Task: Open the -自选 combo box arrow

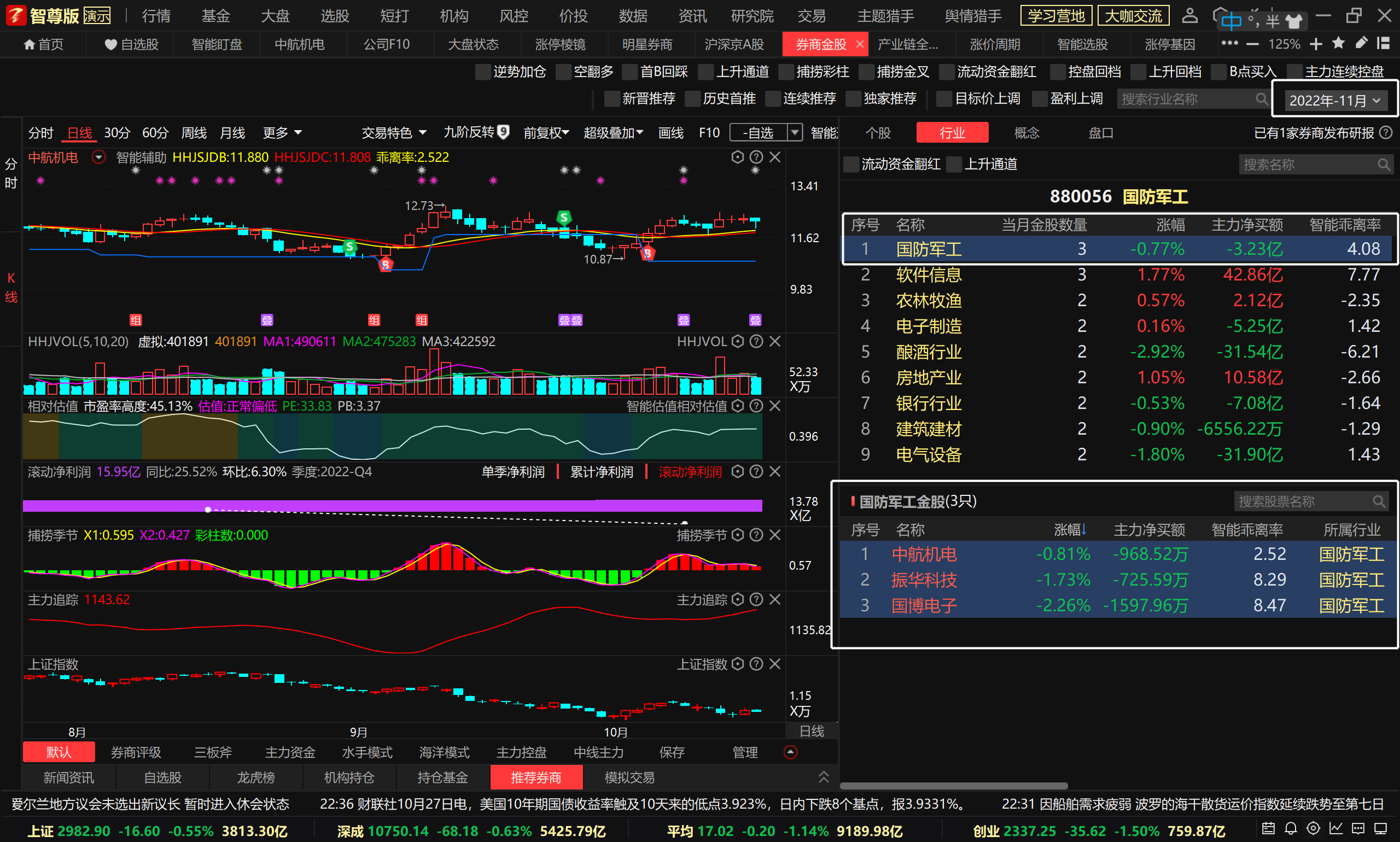Action: coord(795,133)
